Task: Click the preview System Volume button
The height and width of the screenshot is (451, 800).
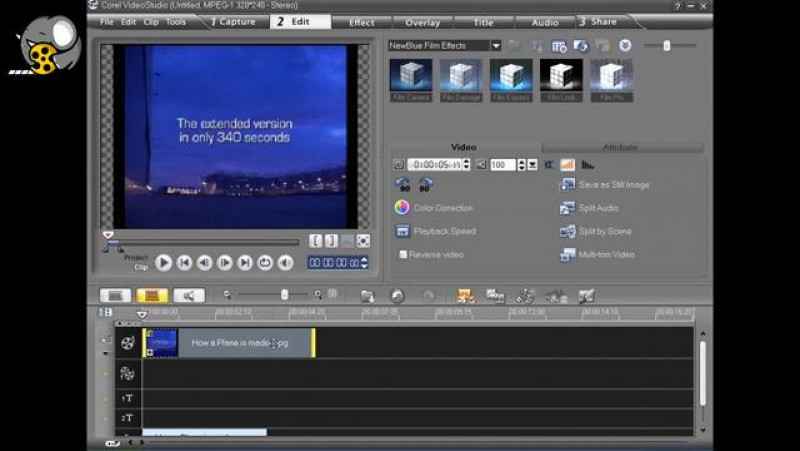Action: pos(285,262)
